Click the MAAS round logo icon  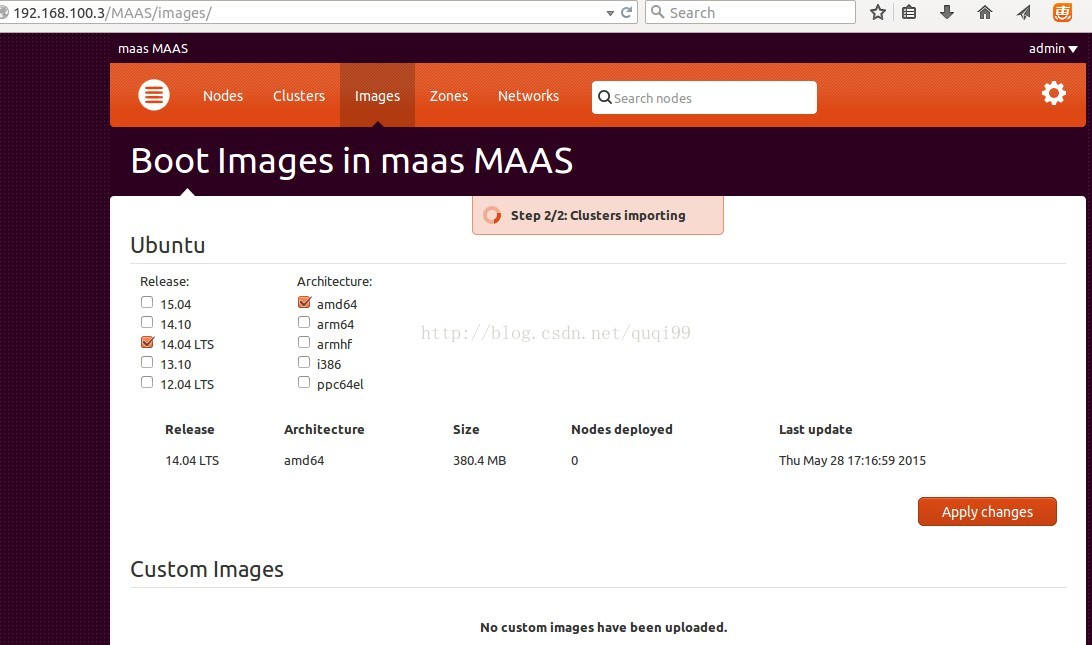154,95
